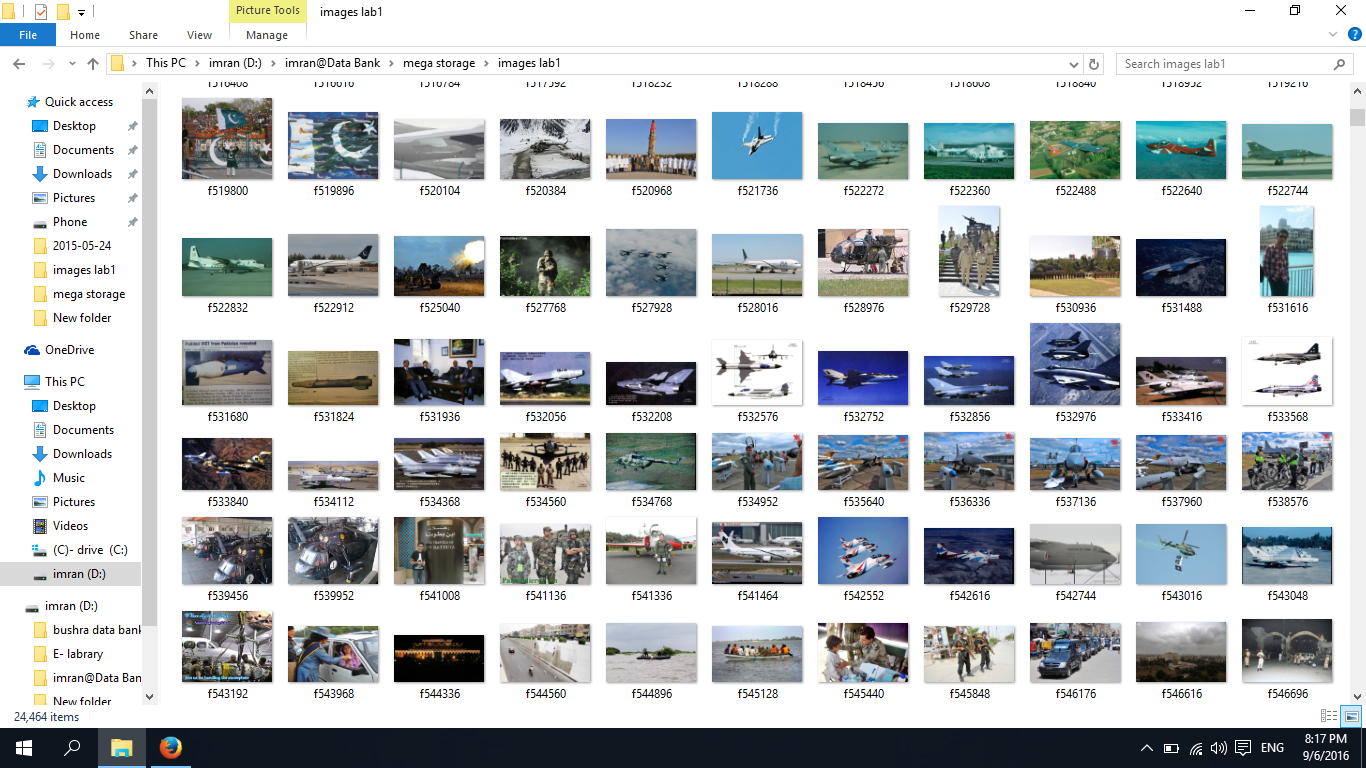The height and width of the screenshot is (768, 1366).
Task: Switch to the Share ribbon tab
Action: [143, 35]
